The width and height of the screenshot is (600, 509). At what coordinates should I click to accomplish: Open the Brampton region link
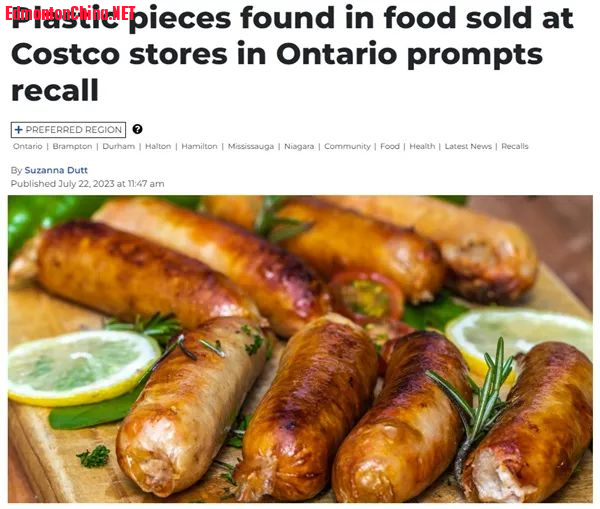point(72,146)
